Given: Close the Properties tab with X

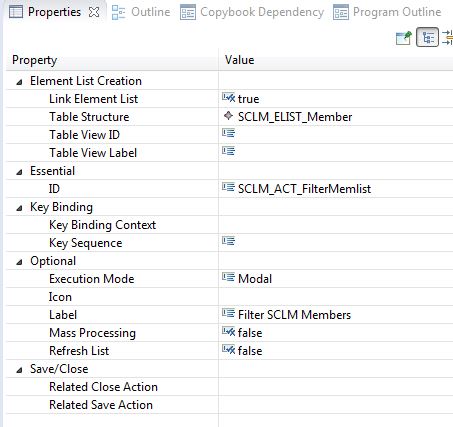Looking at the screenshot, I should pos(94,12).
